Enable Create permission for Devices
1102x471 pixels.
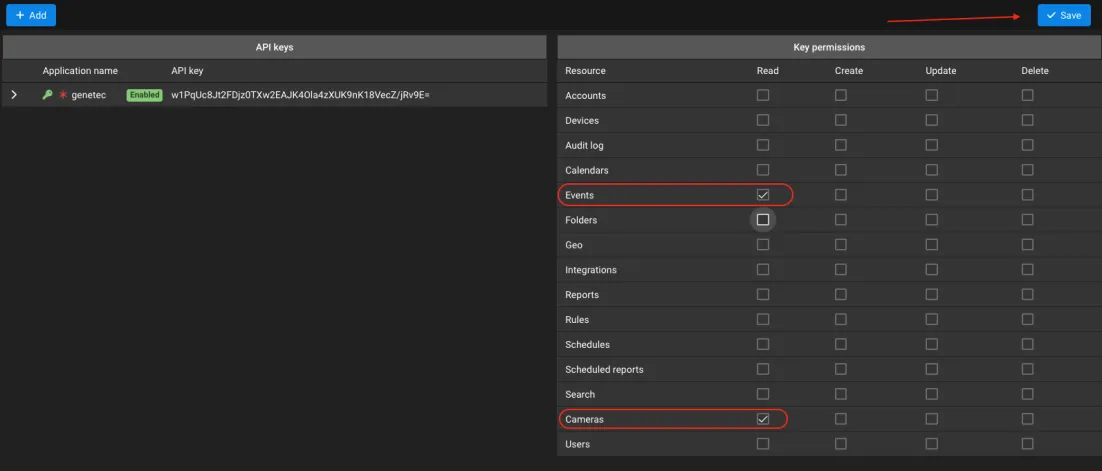click(841, 120)
